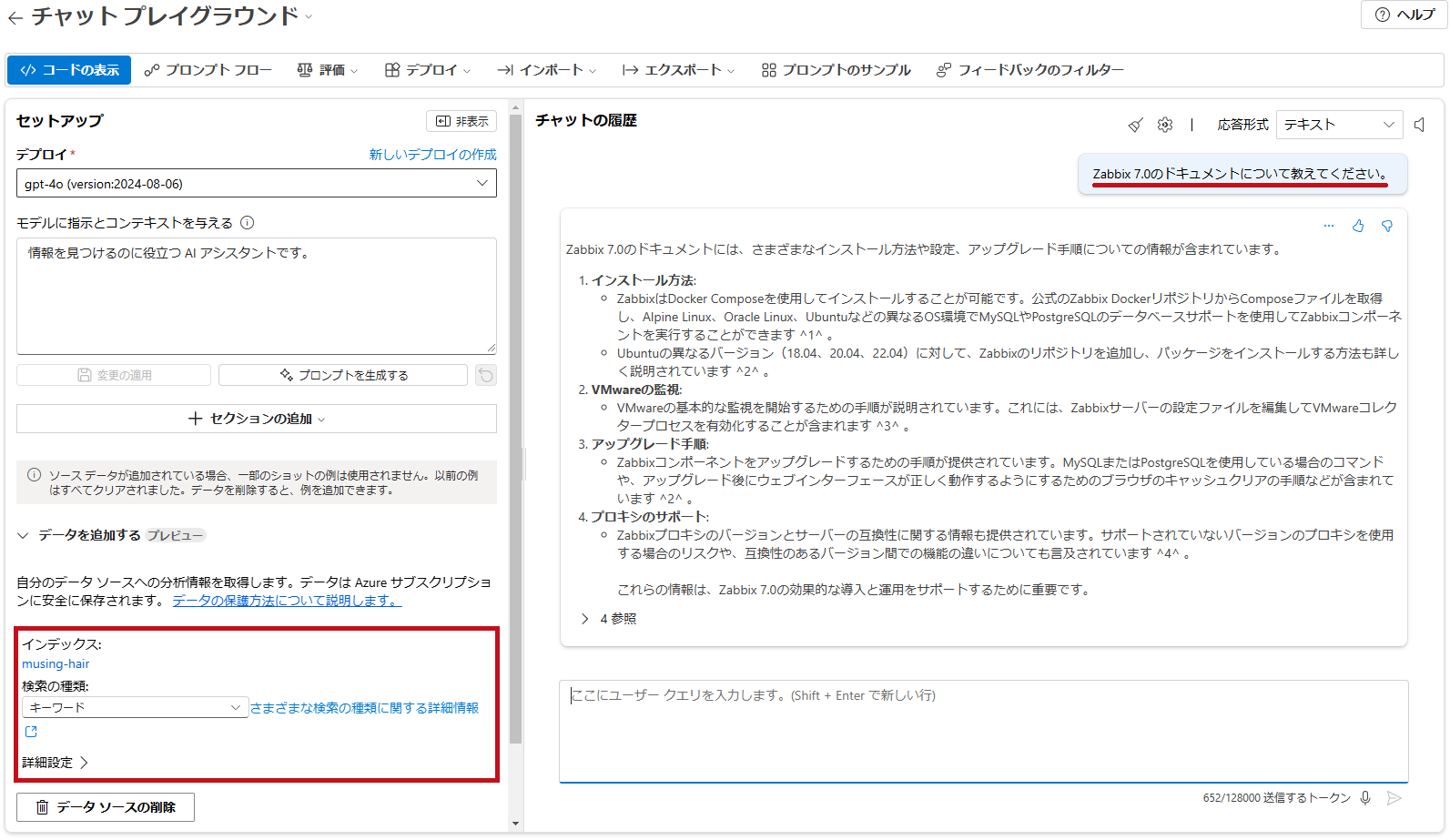Expand 詳細設定 options
This screenshot has width=1450, height=840.
[55, 763]
